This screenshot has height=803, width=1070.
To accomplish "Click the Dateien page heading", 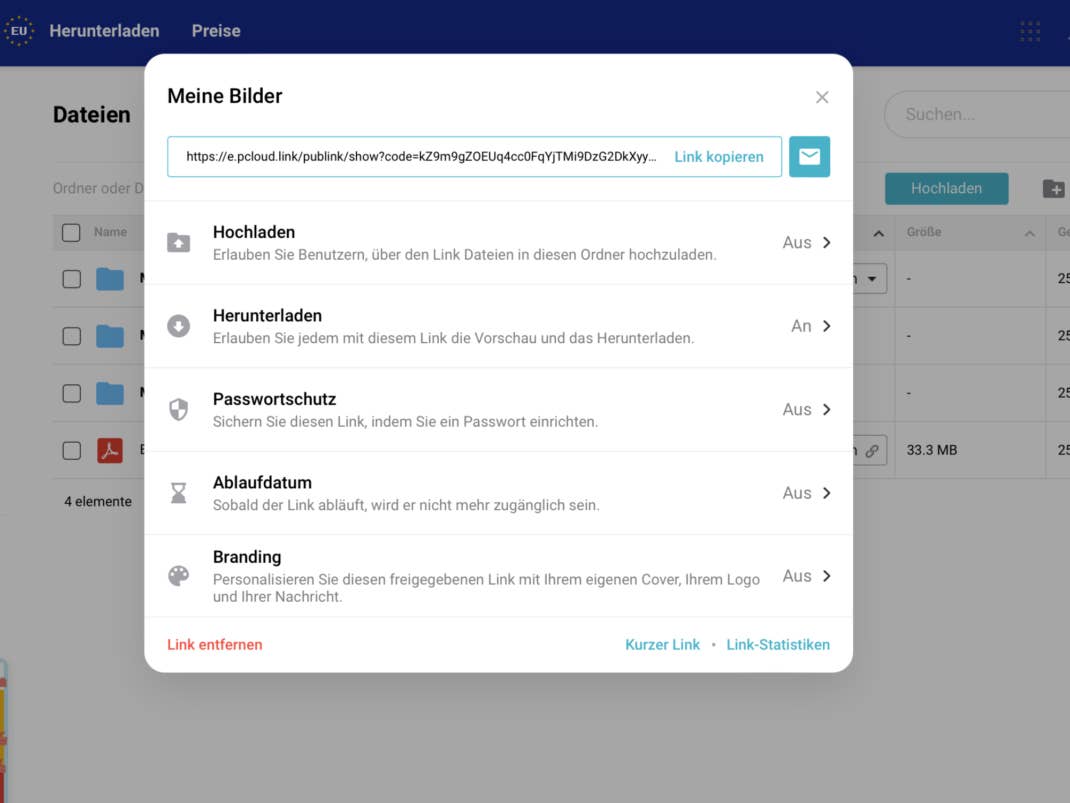I will [x=91, y=115].
